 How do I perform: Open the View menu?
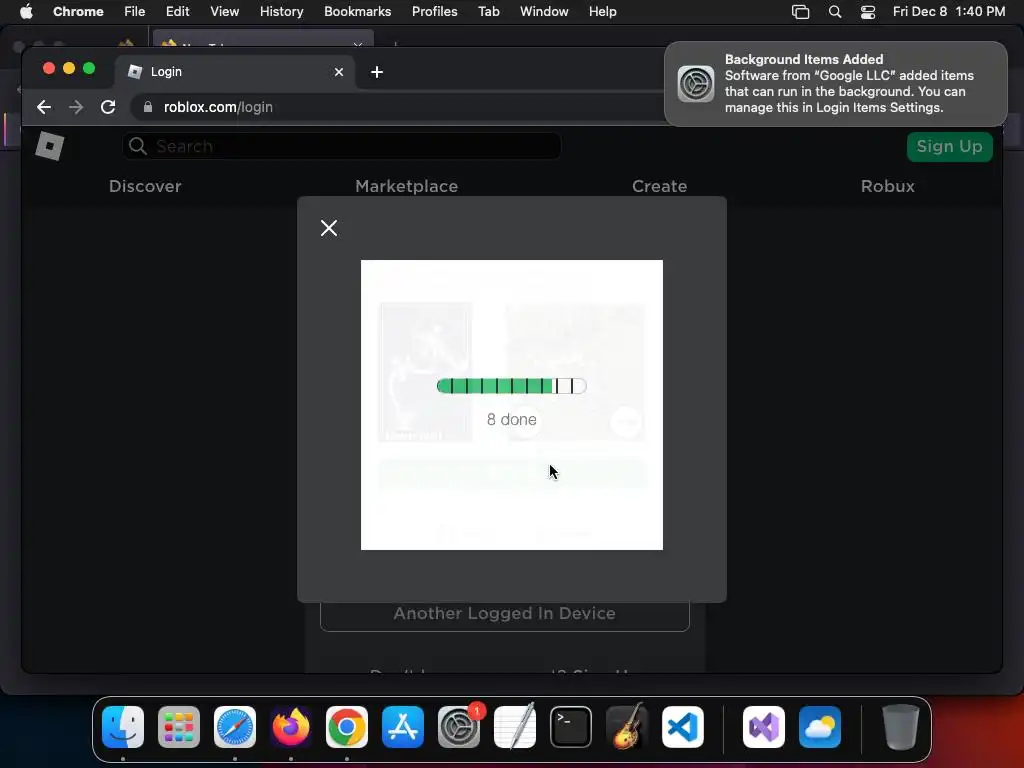pyautogui.click(x=224, y=11)
